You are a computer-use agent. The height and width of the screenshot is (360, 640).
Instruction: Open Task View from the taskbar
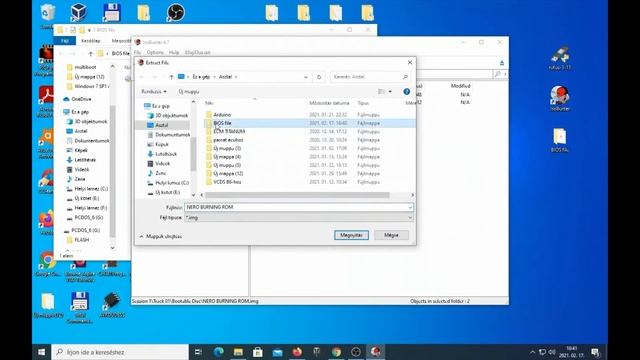(x=198, y=352)
